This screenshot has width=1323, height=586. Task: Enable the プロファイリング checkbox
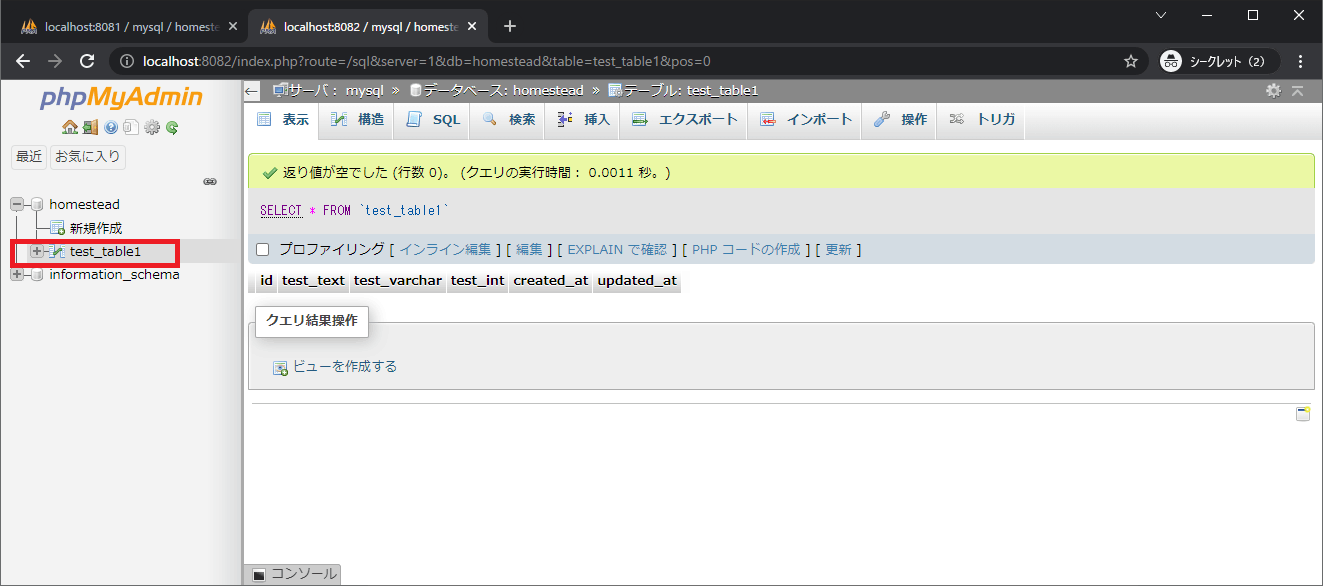[263, 249]
